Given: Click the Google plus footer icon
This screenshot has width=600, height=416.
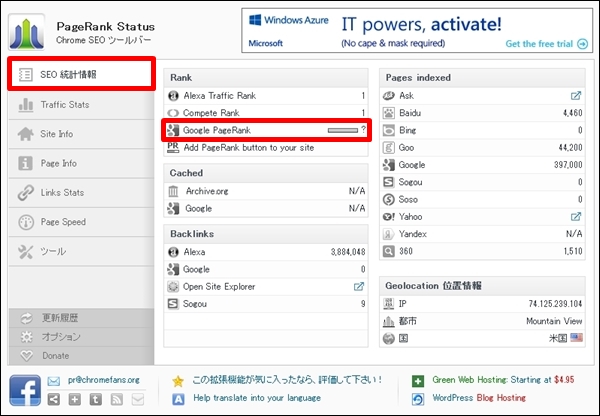Looking at the screenshot, I should (x=75, y=400).
